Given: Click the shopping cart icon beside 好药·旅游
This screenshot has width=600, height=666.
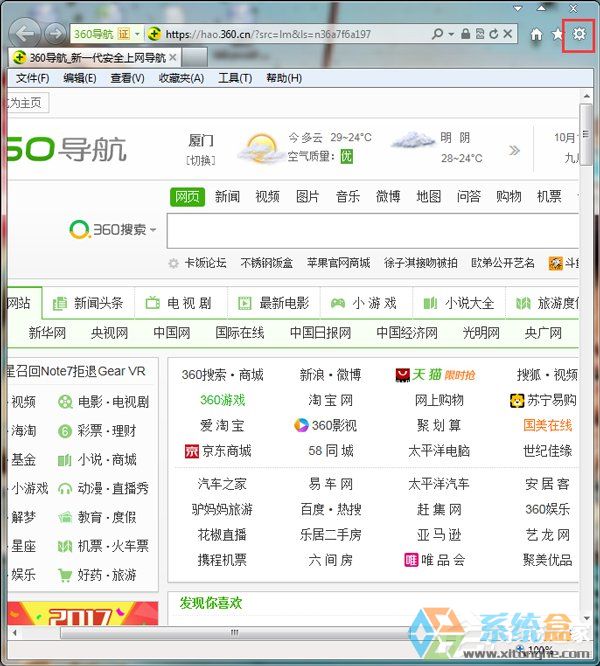Looking at the screenshot, I should point(65,576).
